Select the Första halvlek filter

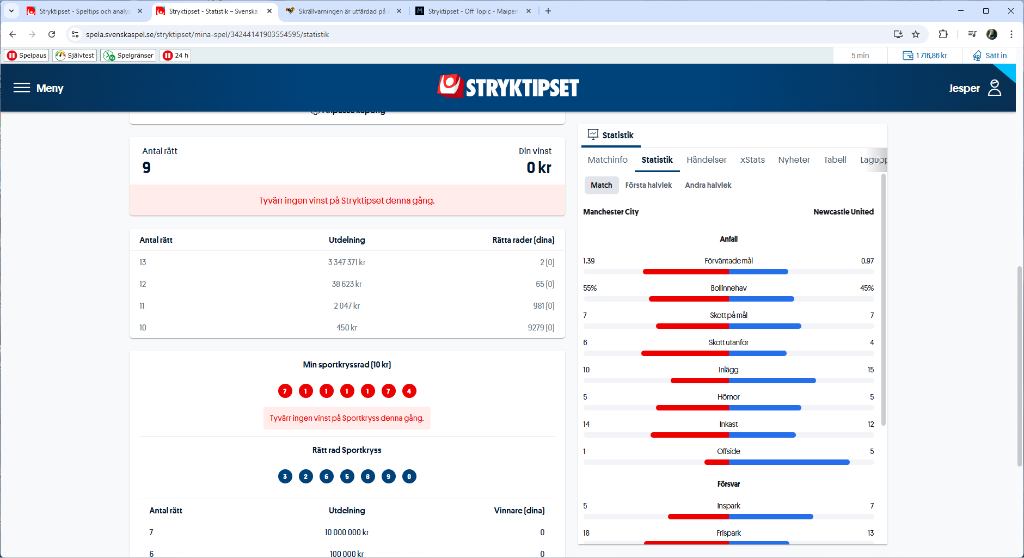[x=650, y=185]
